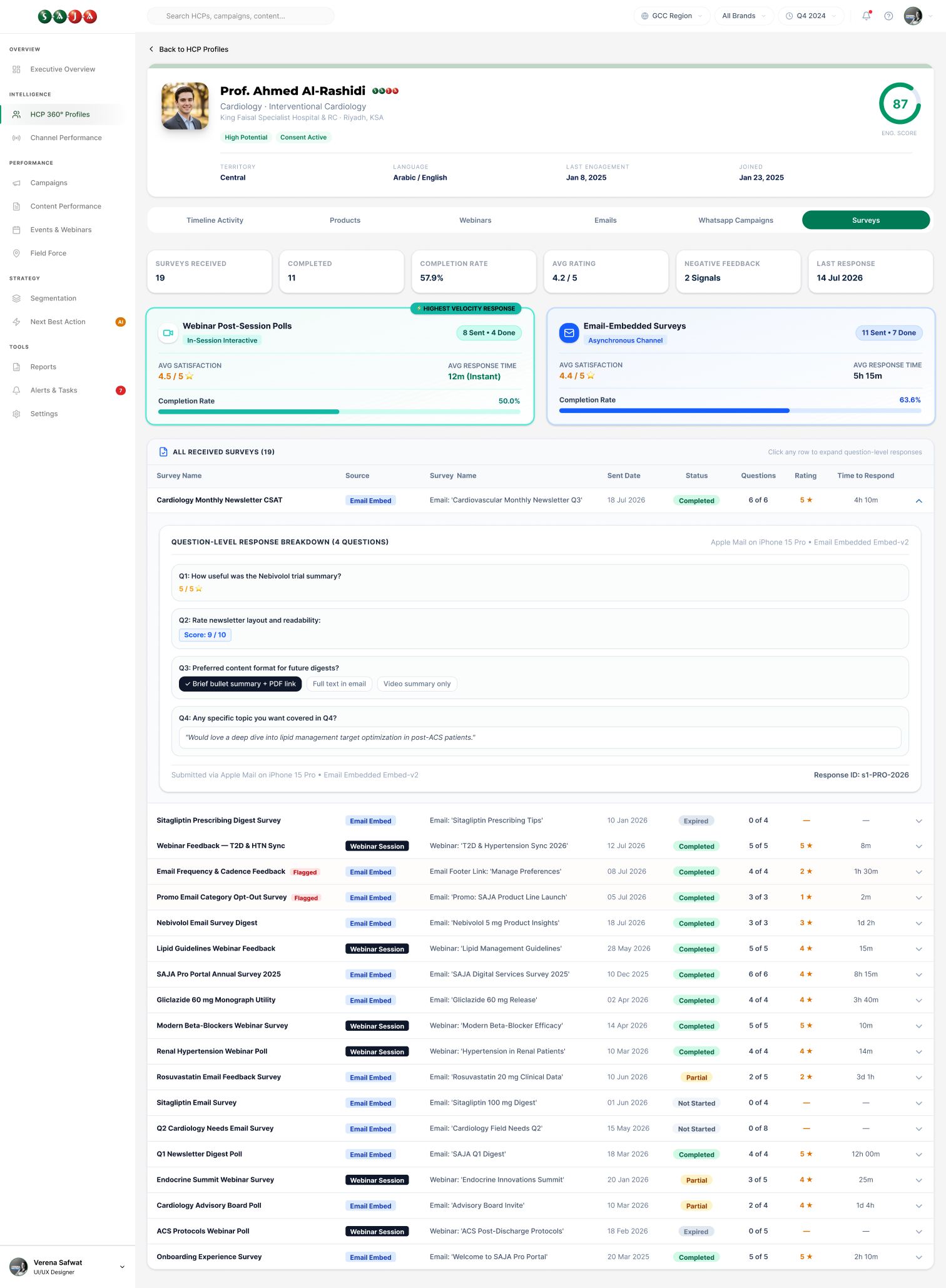This screenshot has height=1288, width=946.
Task: Click the '8 Sent • 4 Done' badge
Action: pos(489,333)
